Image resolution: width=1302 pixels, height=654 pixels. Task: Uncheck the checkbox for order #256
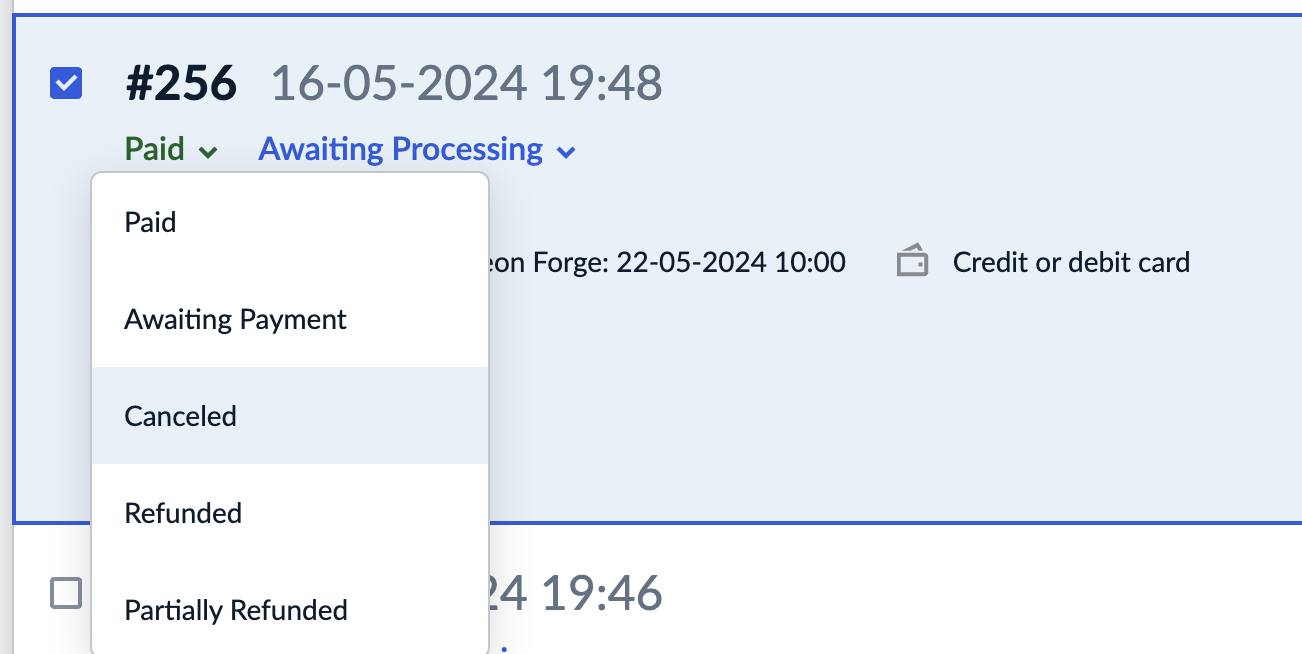coord(66,83)
